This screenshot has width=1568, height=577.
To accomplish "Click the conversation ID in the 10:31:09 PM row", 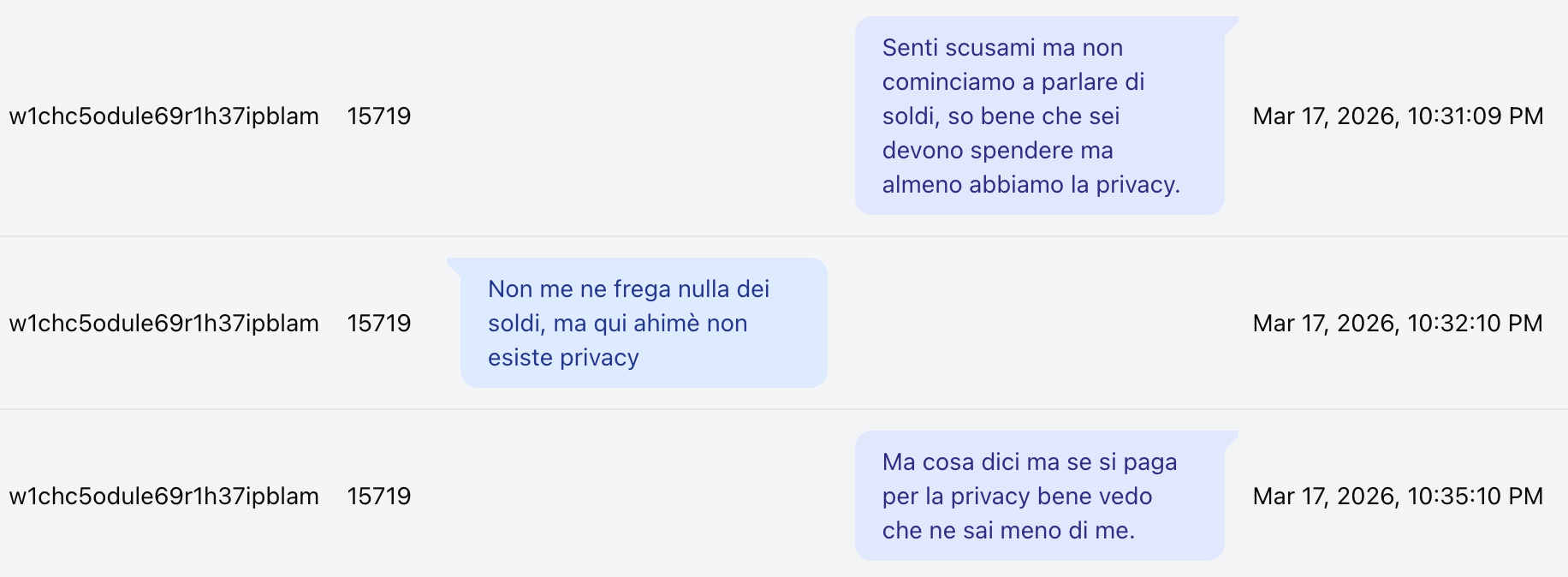I will 163,116.
